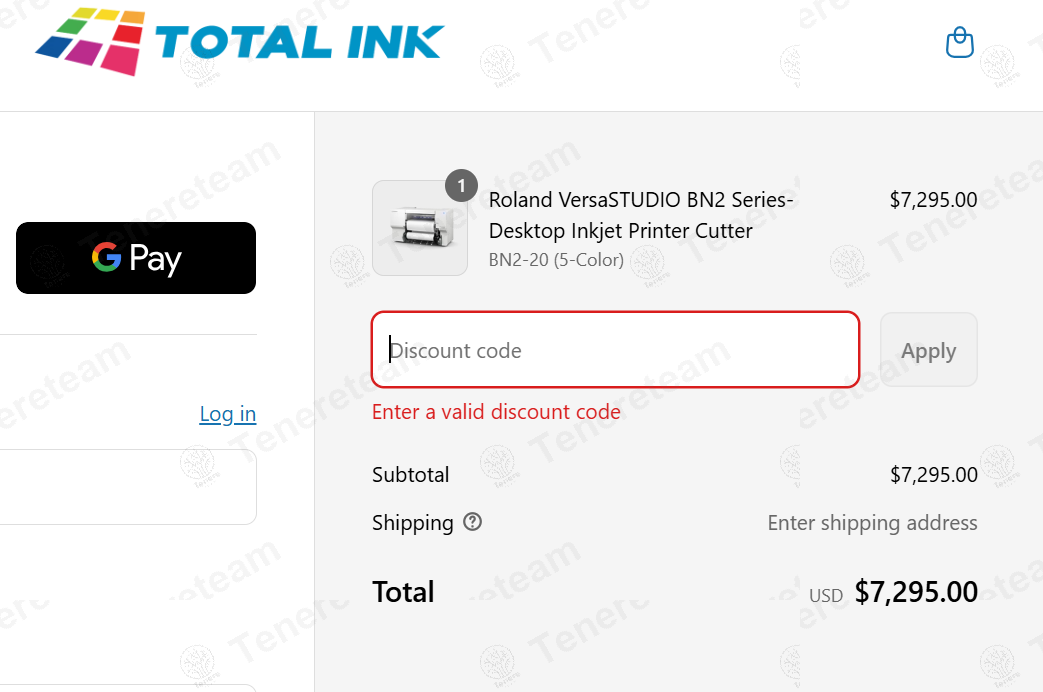This screenshot has width=1043, height=692.
Task: Click the Shipping help question mark icon
Action: pos(472,522)
